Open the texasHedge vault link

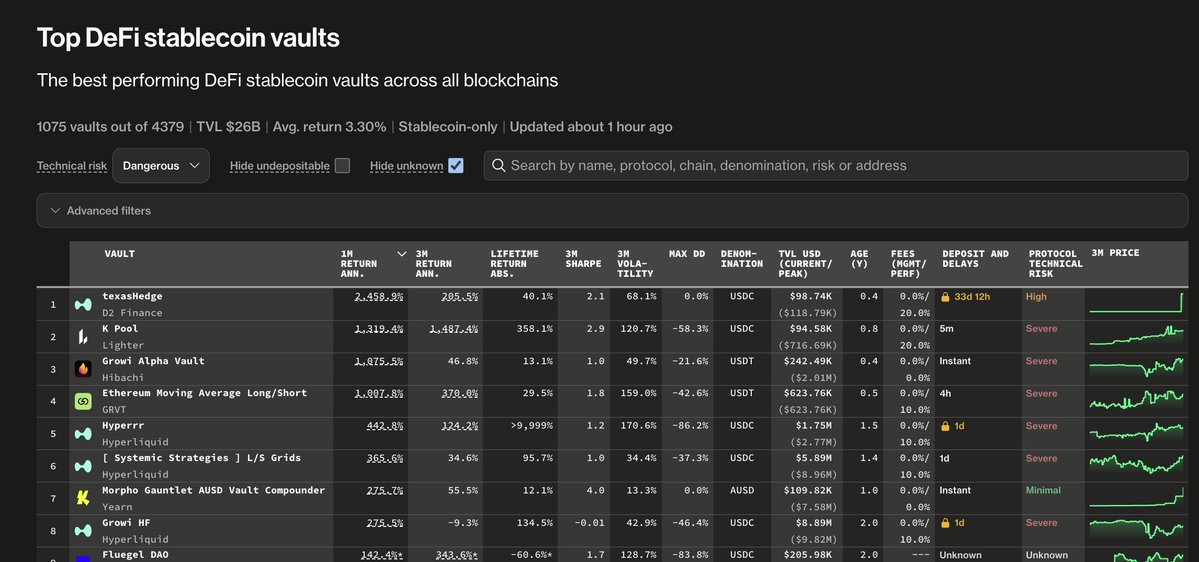[132, 296]
